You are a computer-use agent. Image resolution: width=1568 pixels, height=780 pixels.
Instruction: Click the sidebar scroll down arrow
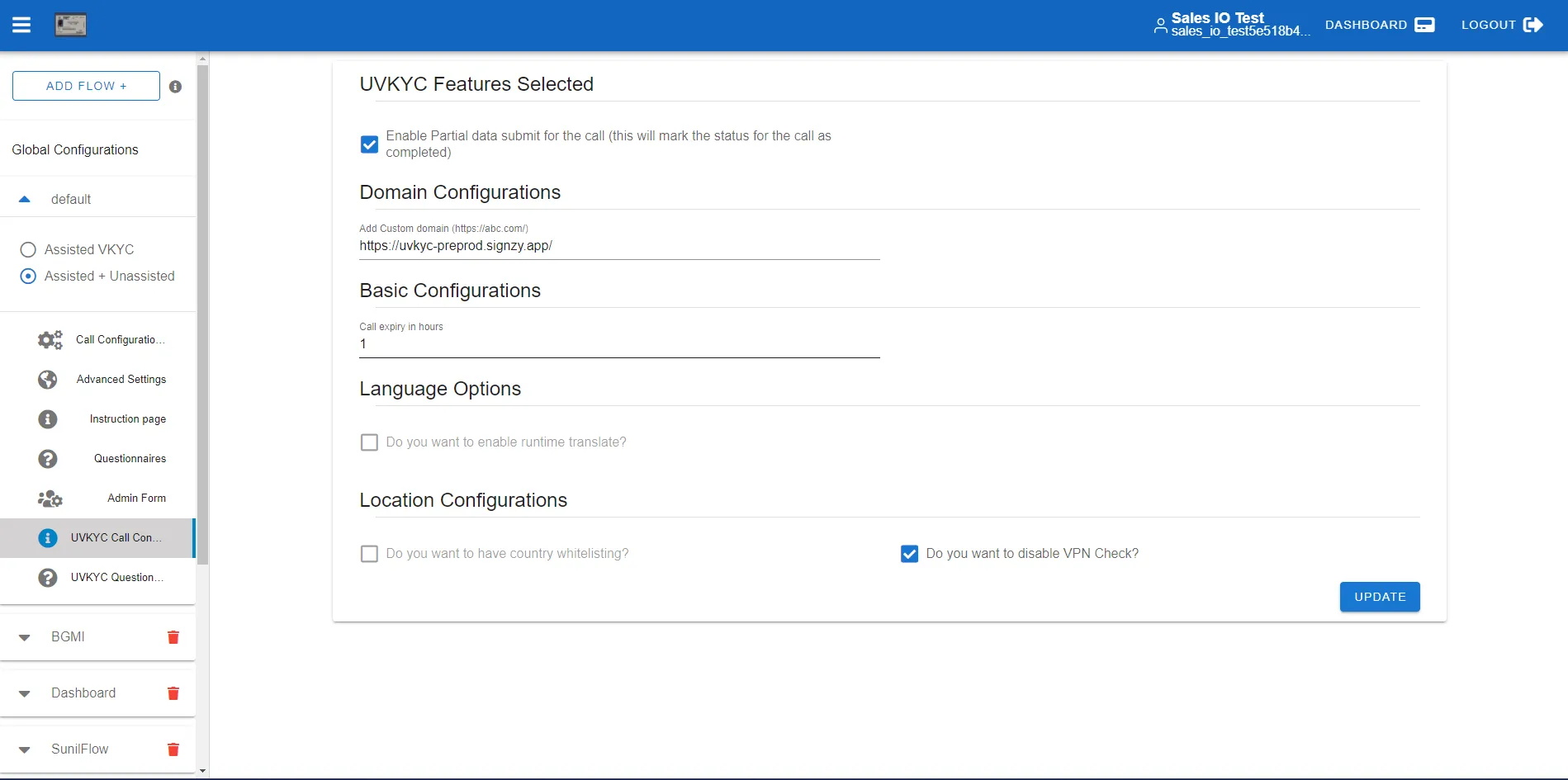[x=203, y=771]
